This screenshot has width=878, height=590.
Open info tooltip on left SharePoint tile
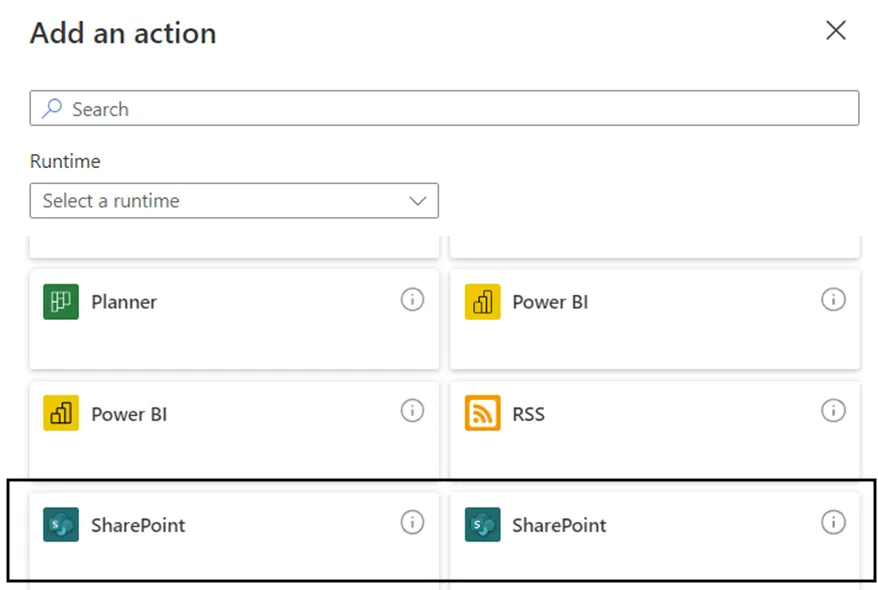coord(412,521)
